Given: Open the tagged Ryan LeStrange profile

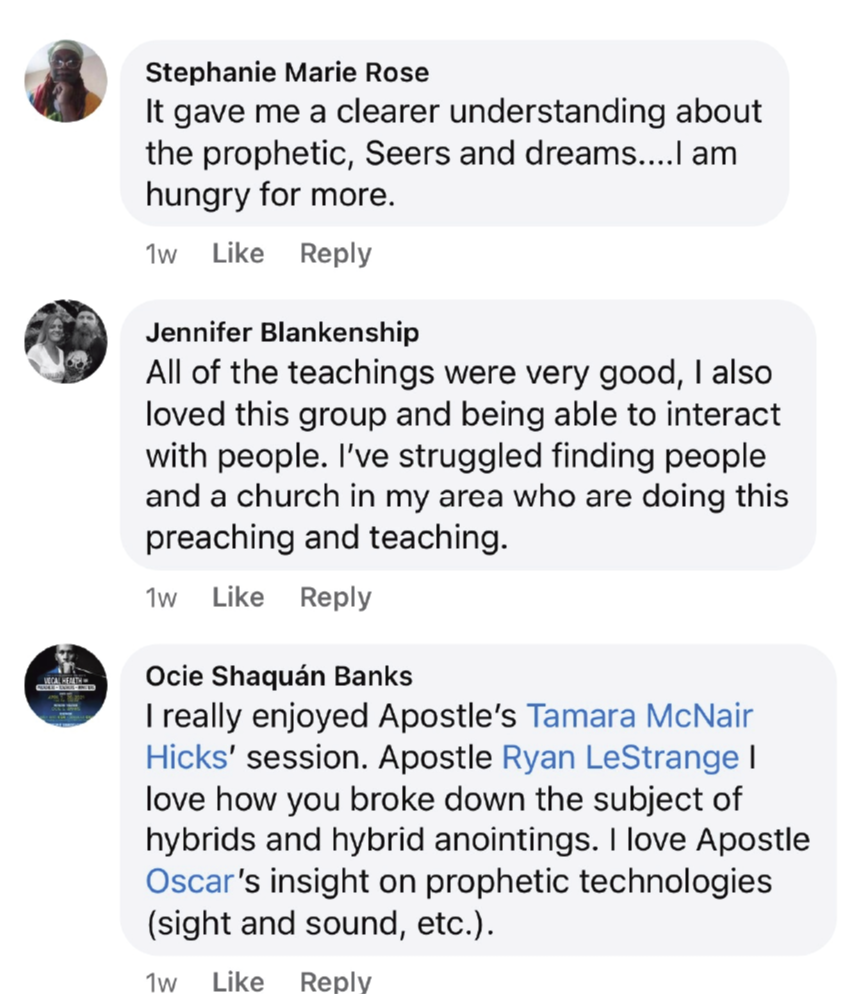Looking at the screenshot, I should coord(620,757).
